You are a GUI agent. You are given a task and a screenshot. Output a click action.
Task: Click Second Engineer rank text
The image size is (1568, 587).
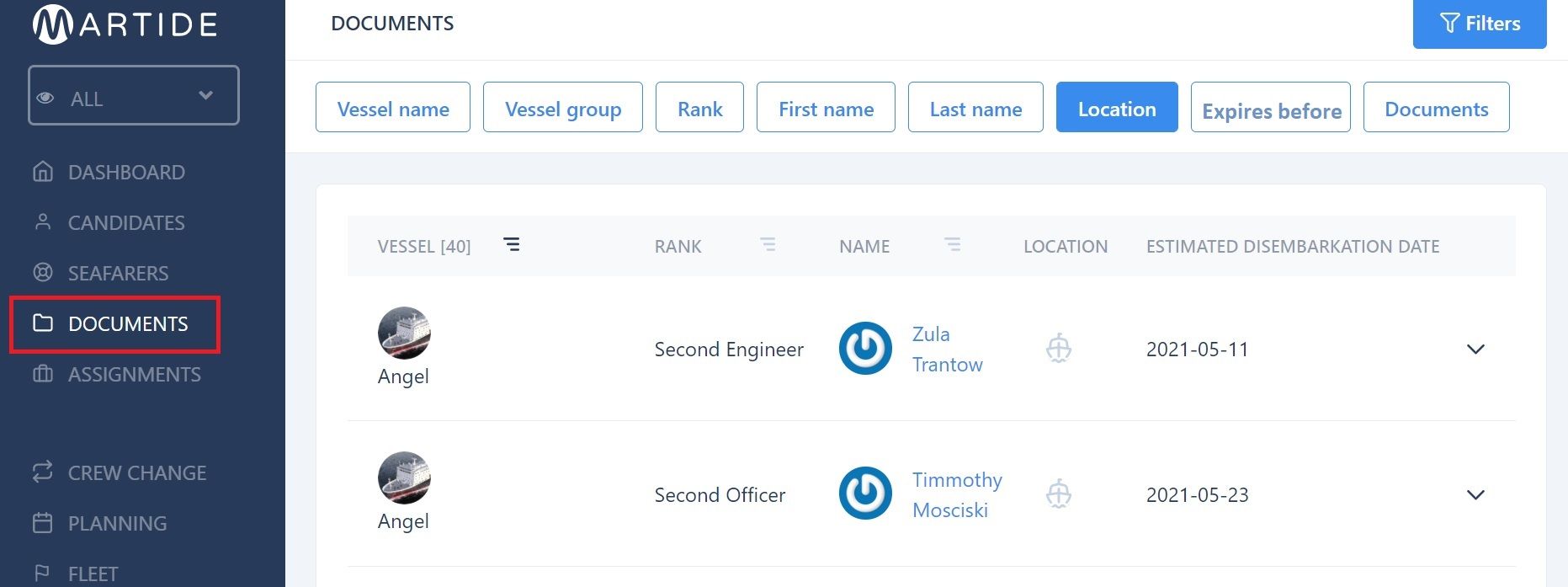point(729,350)
